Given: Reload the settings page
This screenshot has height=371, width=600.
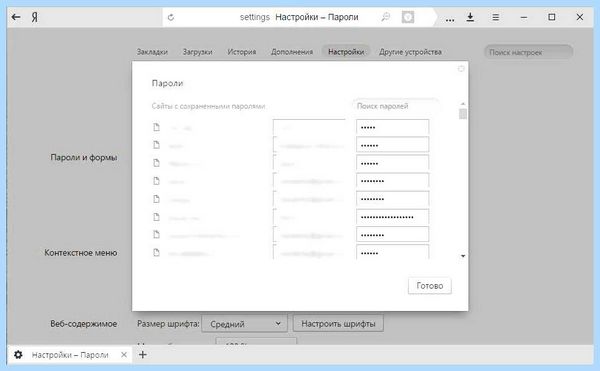Looking at the screenshot, I should coord(171,17).
